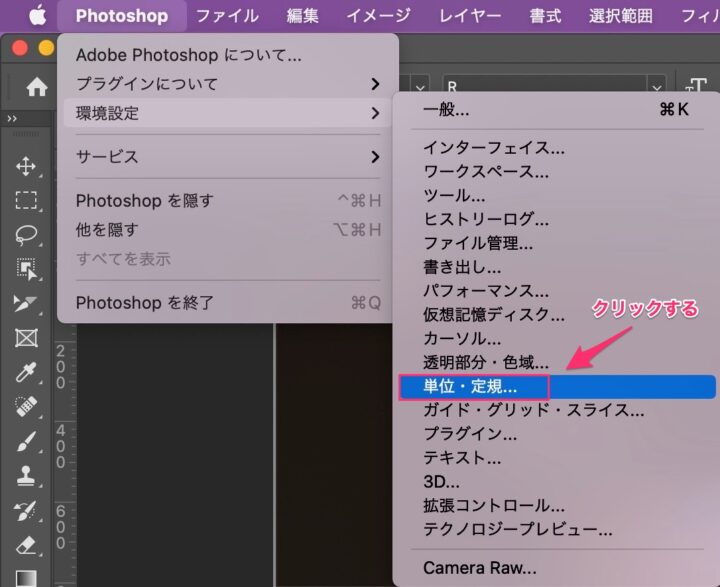Select the History Brush tool

[x=25, y=511]
